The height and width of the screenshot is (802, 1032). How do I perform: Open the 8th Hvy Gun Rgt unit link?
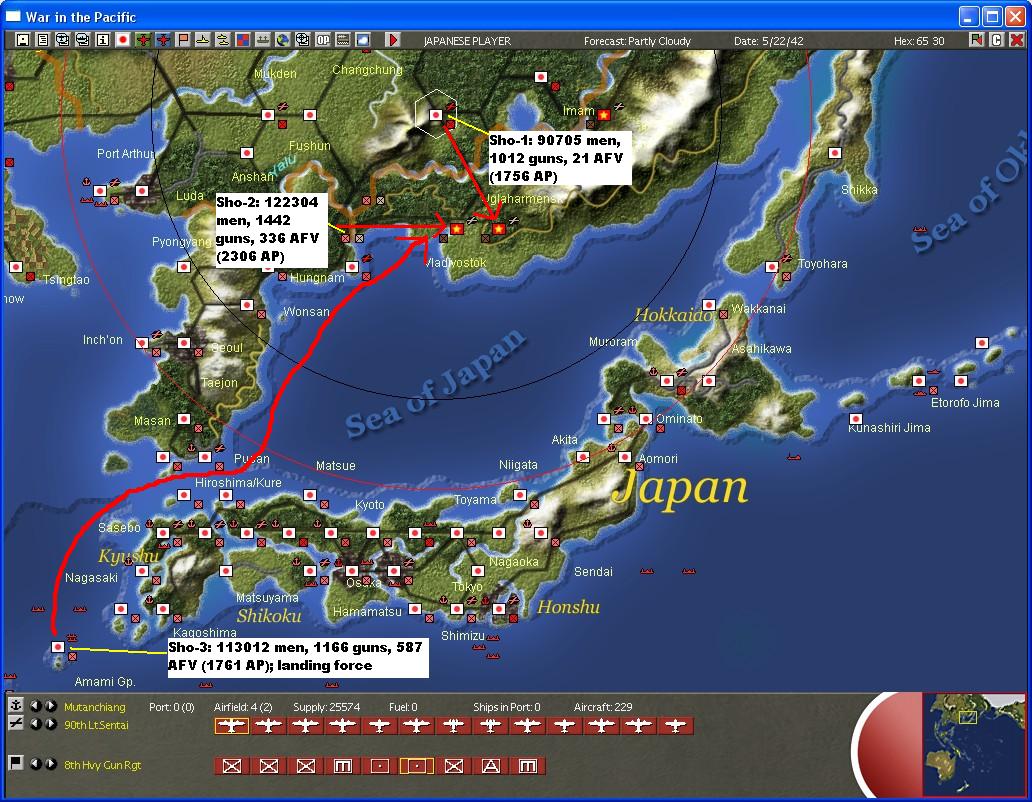102,764
